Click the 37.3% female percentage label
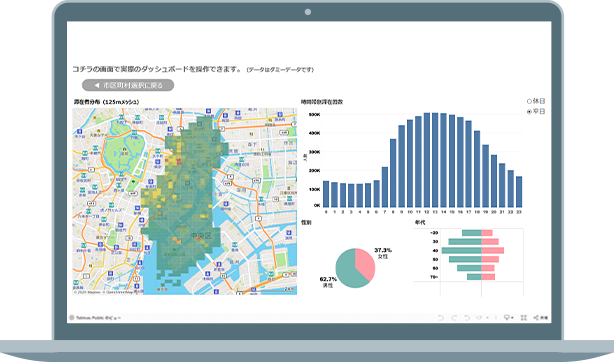 pos(383,250)
